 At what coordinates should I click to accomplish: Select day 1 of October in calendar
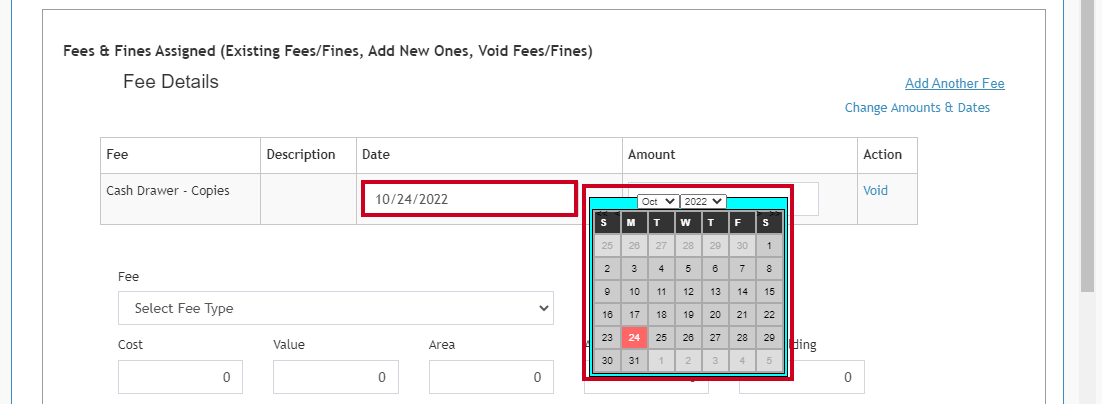tap(769, 246)
